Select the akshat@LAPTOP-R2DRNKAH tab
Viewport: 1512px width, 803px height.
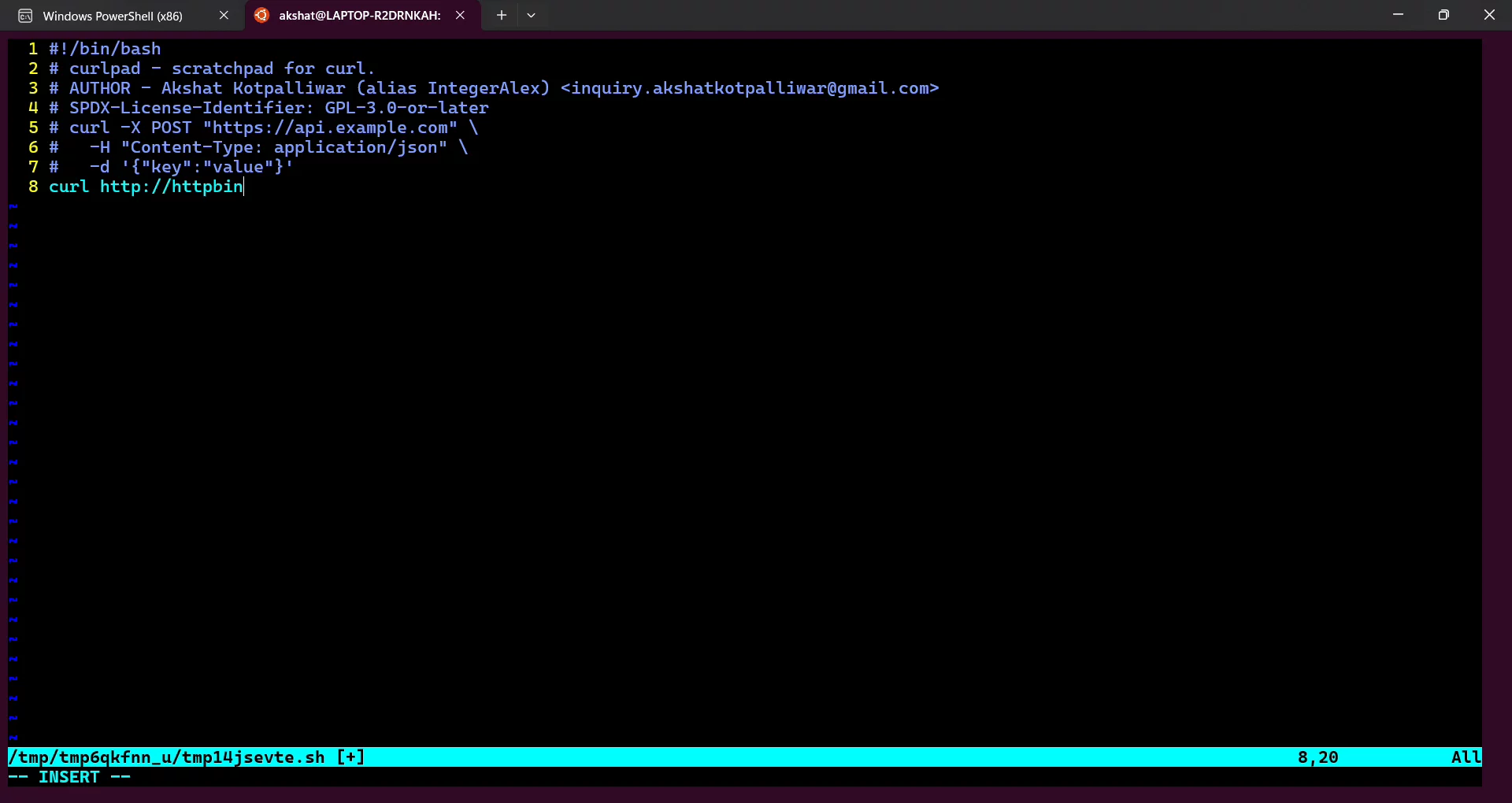[358, 15]
